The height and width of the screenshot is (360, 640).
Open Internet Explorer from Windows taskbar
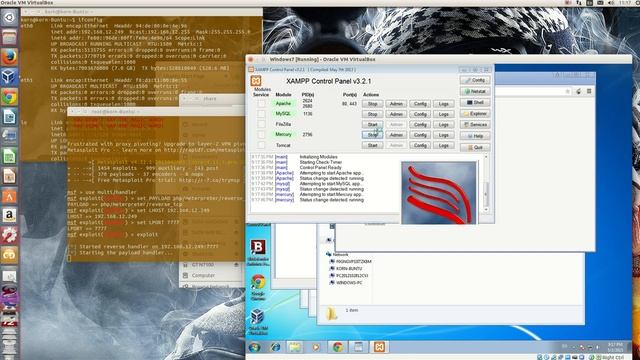[x=276, y=347]
